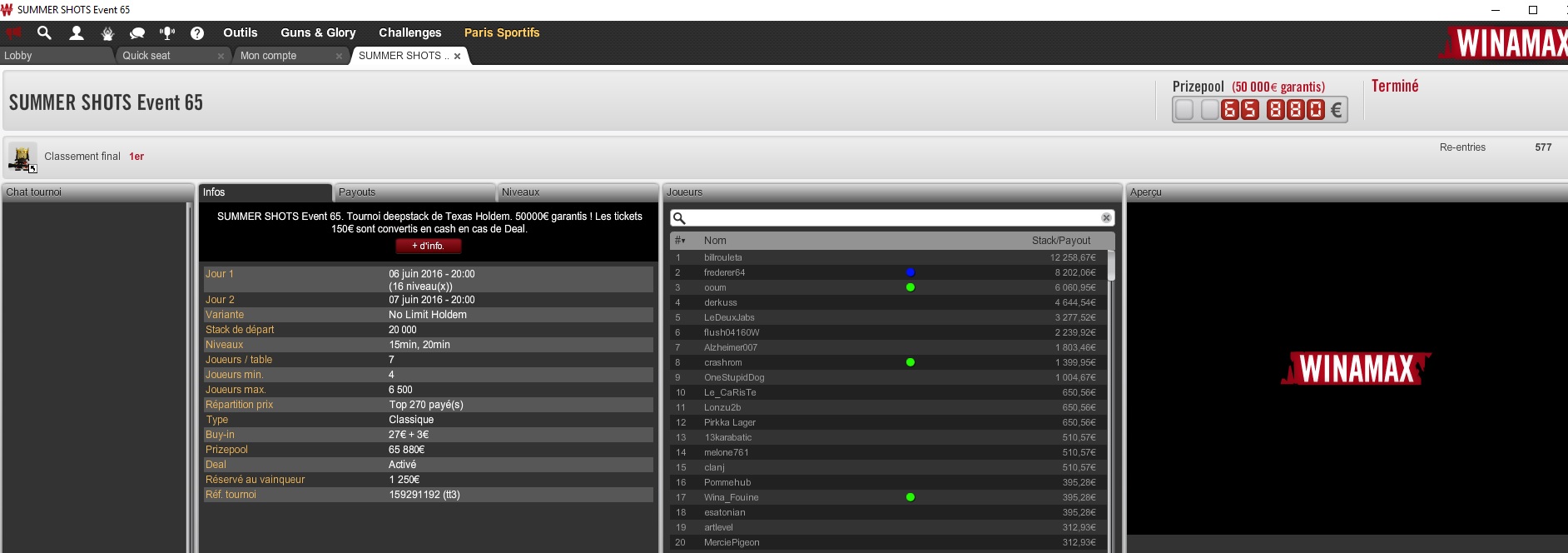Click the 12 258,67€ payout value
Screen dimensions: 1568x553
(1073, 257)
